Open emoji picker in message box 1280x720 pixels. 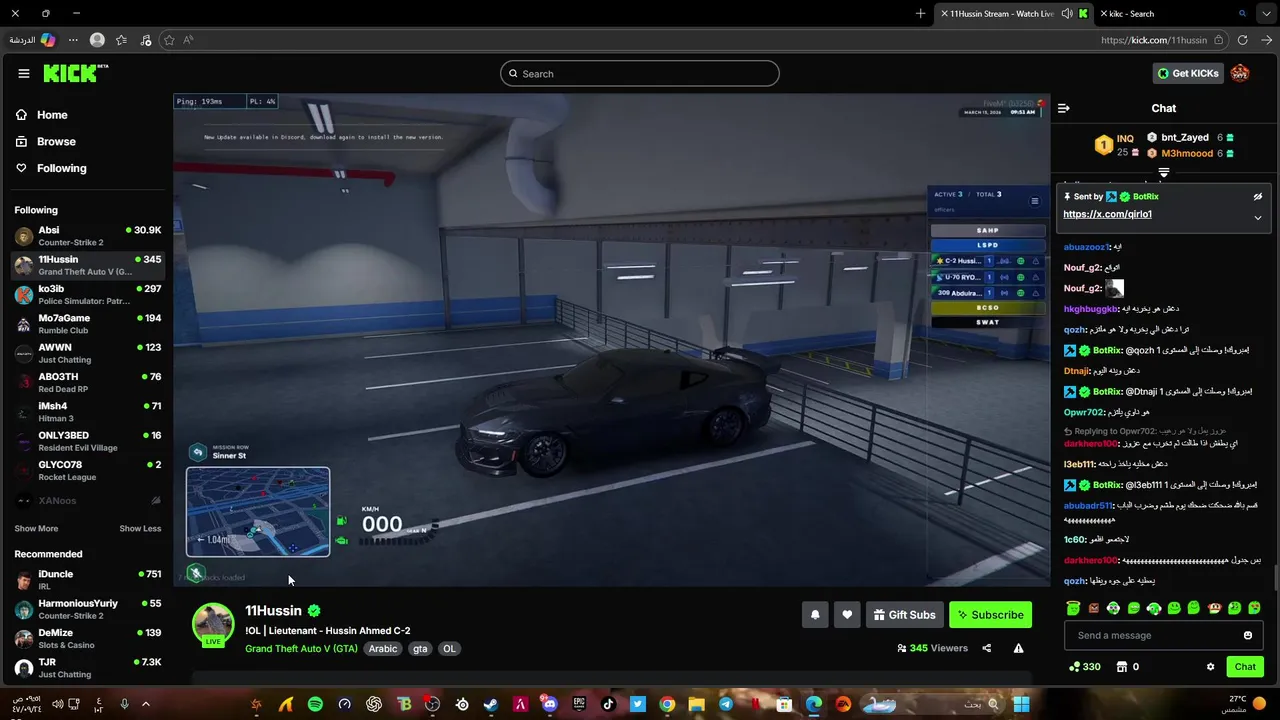click(1248, 635)
